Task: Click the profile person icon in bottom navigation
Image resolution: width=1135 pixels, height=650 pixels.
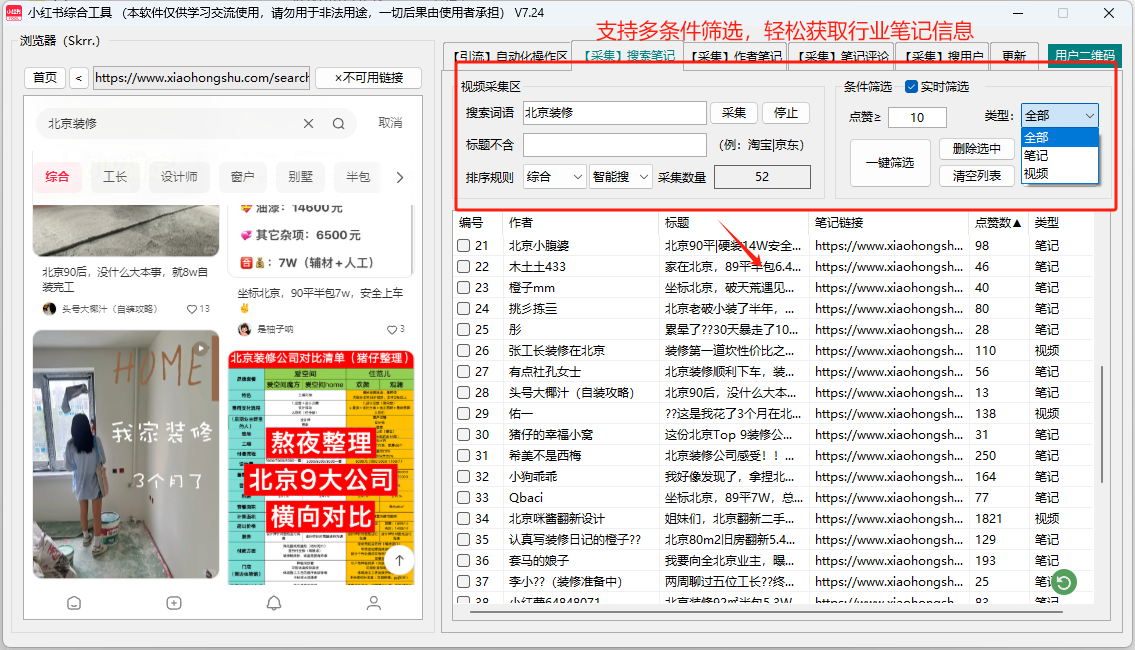Action: 373,603
